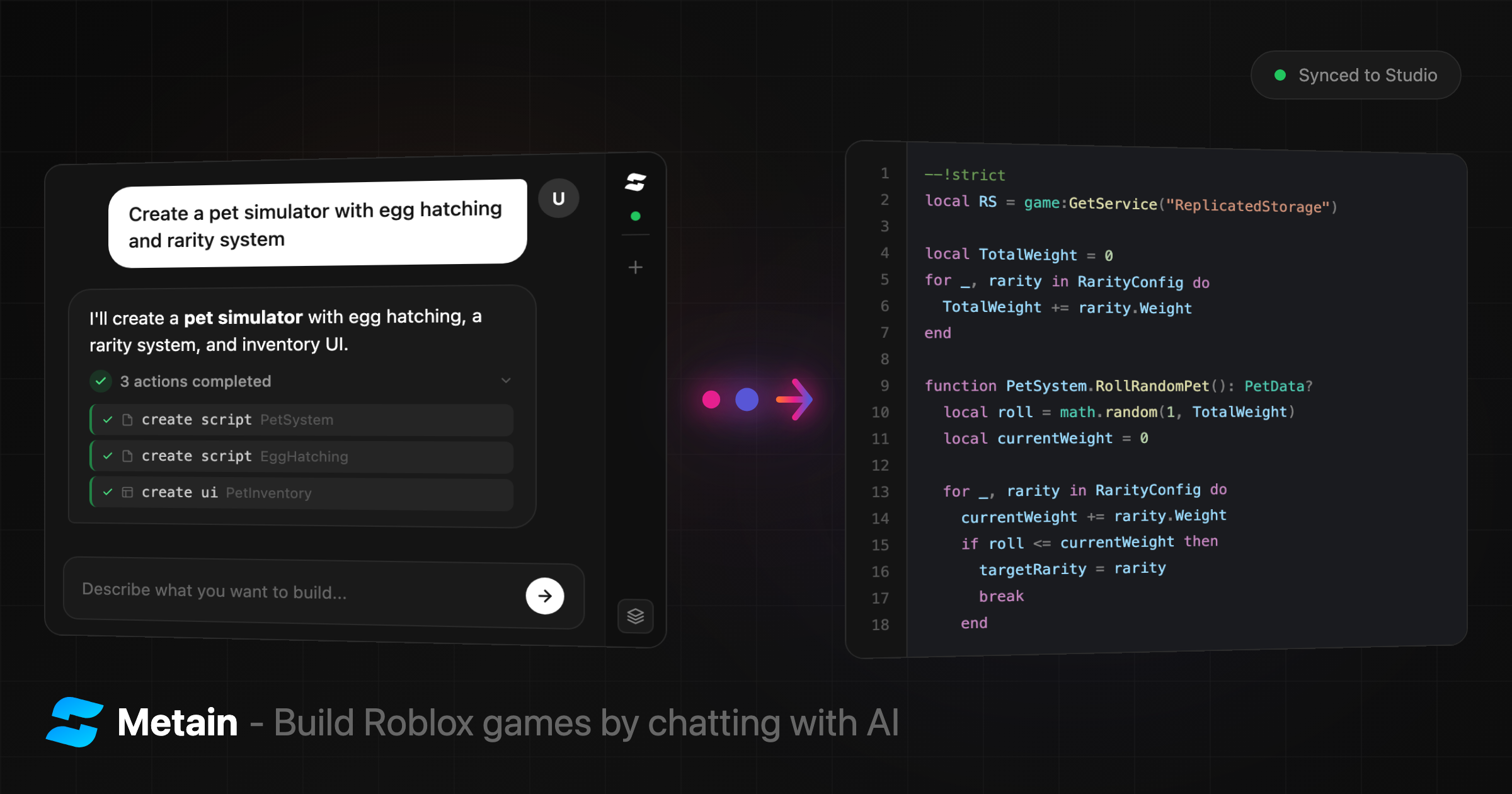The height and width of the screenshot is (794, 1512).
Task: Expand the create script EggHatching entry
Action: click(x=301, y=456)
